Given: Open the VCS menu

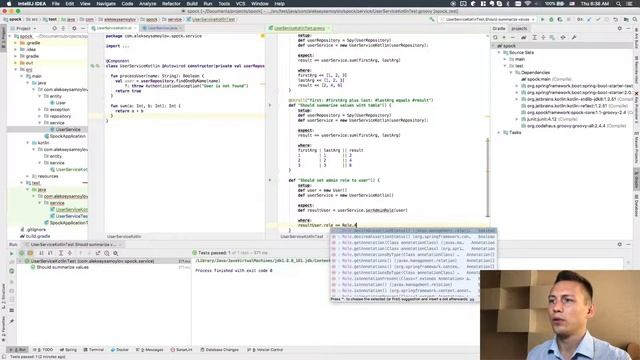Looking at the screenshot, I should [x=241, y=4].
